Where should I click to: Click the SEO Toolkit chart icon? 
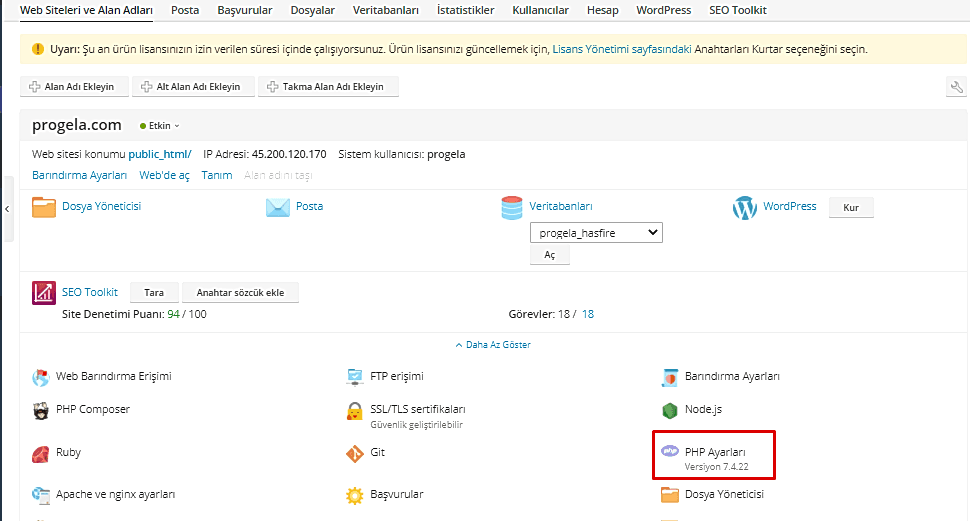pyautogui.click(x=44, y=293)
